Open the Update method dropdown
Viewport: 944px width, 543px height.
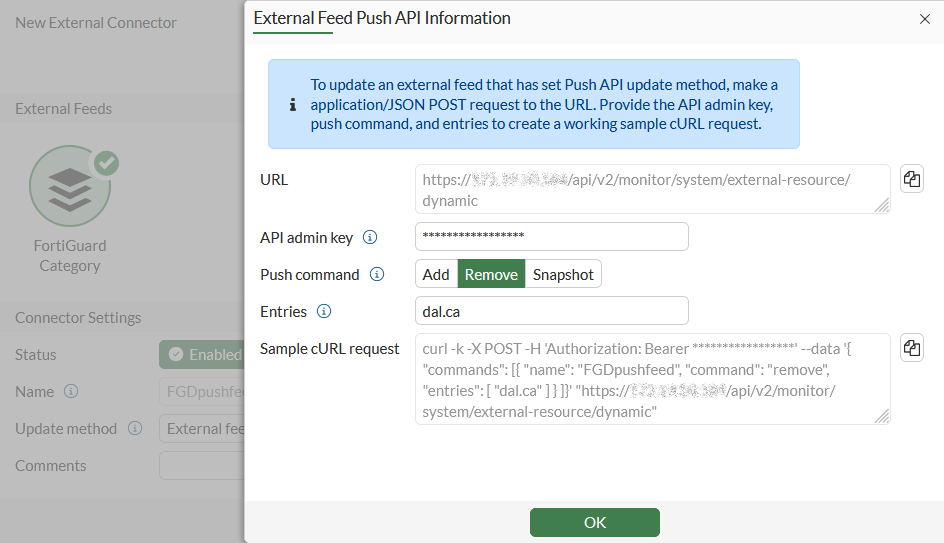click(202, 428)
